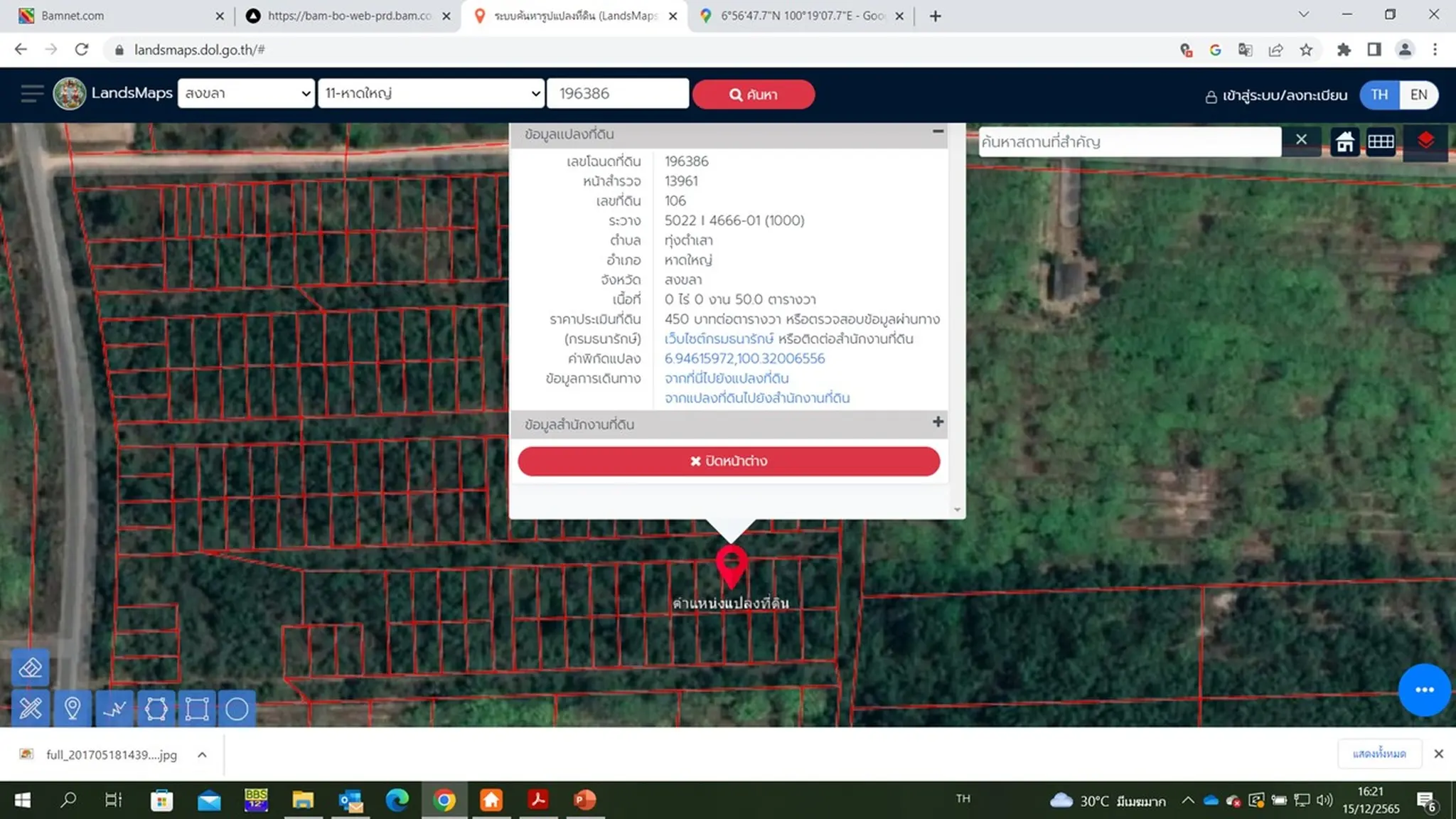
Task: Go back in browser history
Action: 21,49
